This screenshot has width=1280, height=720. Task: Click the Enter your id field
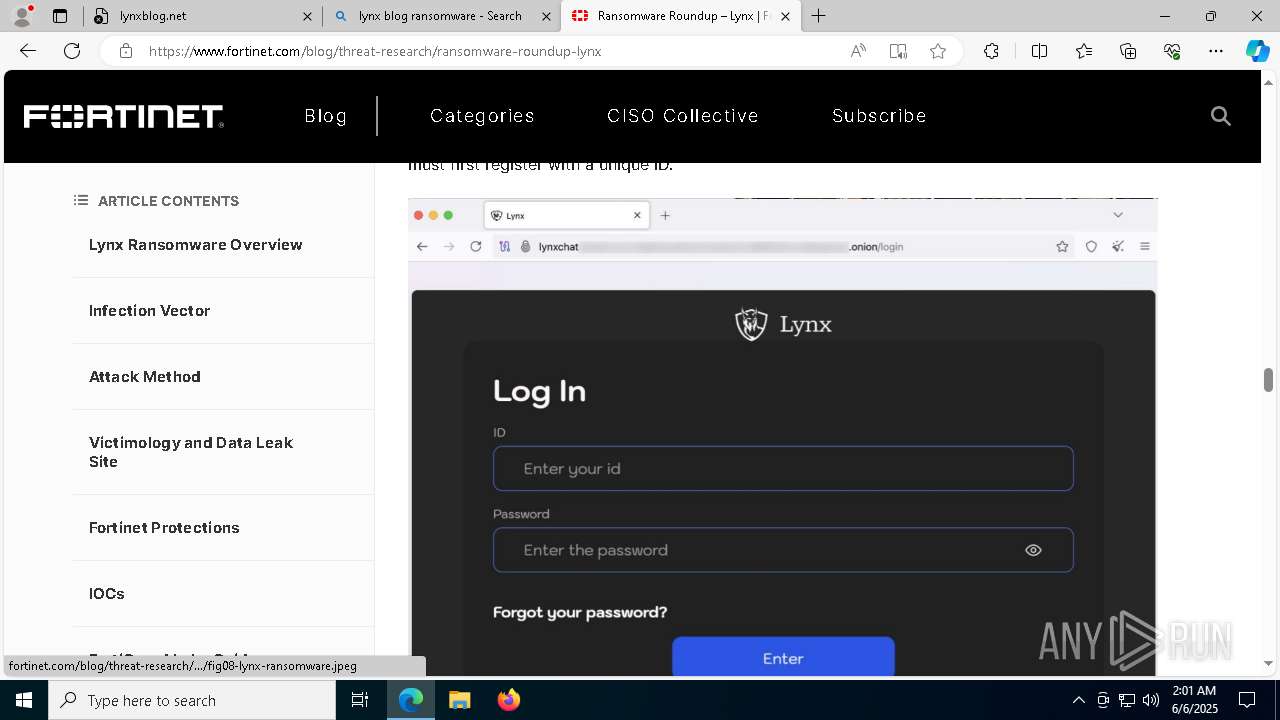[x=783, y=468]
